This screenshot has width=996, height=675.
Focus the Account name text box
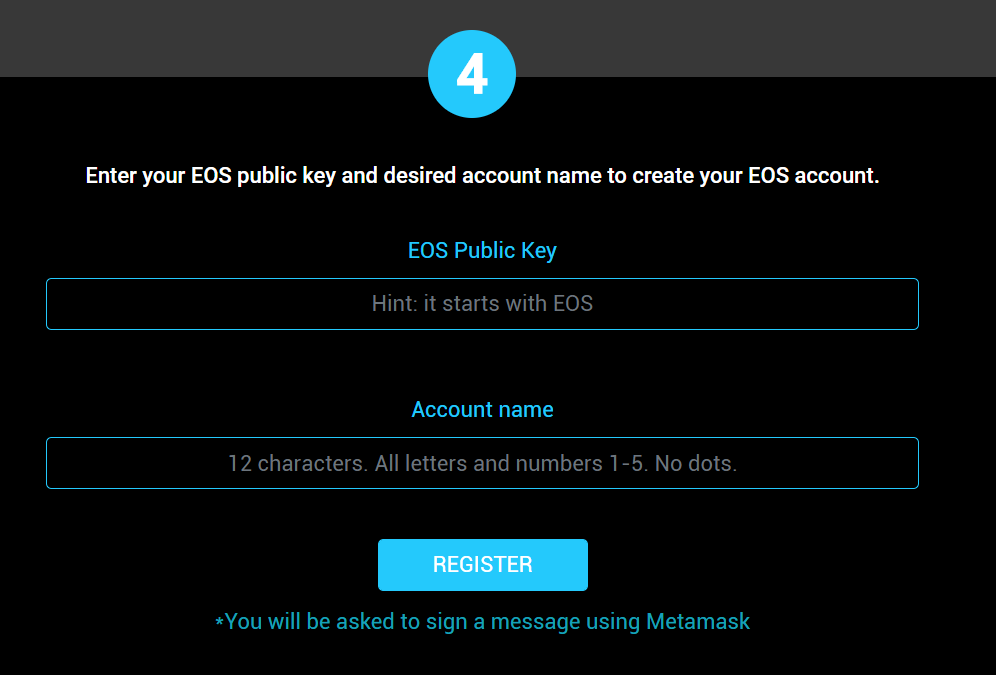point(482,463)
